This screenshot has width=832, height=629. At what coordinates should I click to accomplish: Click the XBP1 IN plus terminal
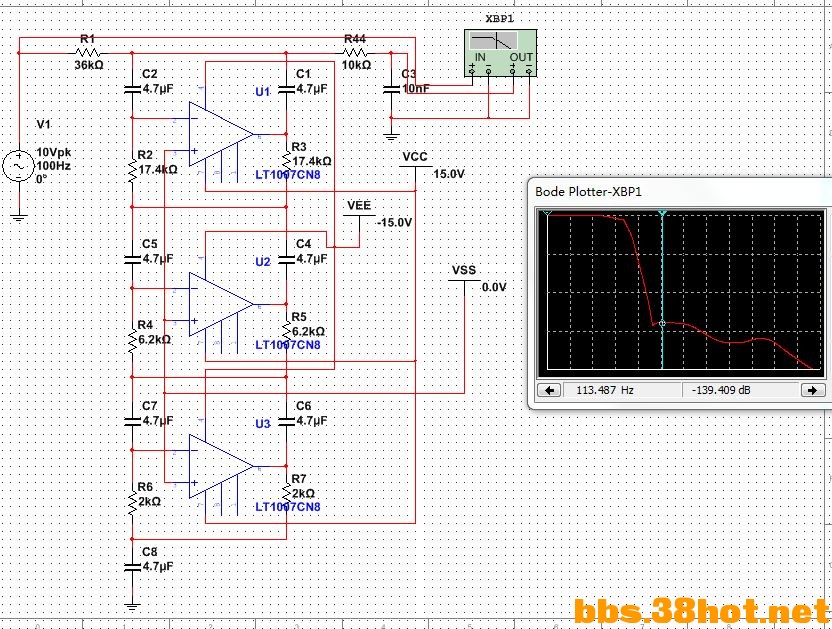point(472,70)
